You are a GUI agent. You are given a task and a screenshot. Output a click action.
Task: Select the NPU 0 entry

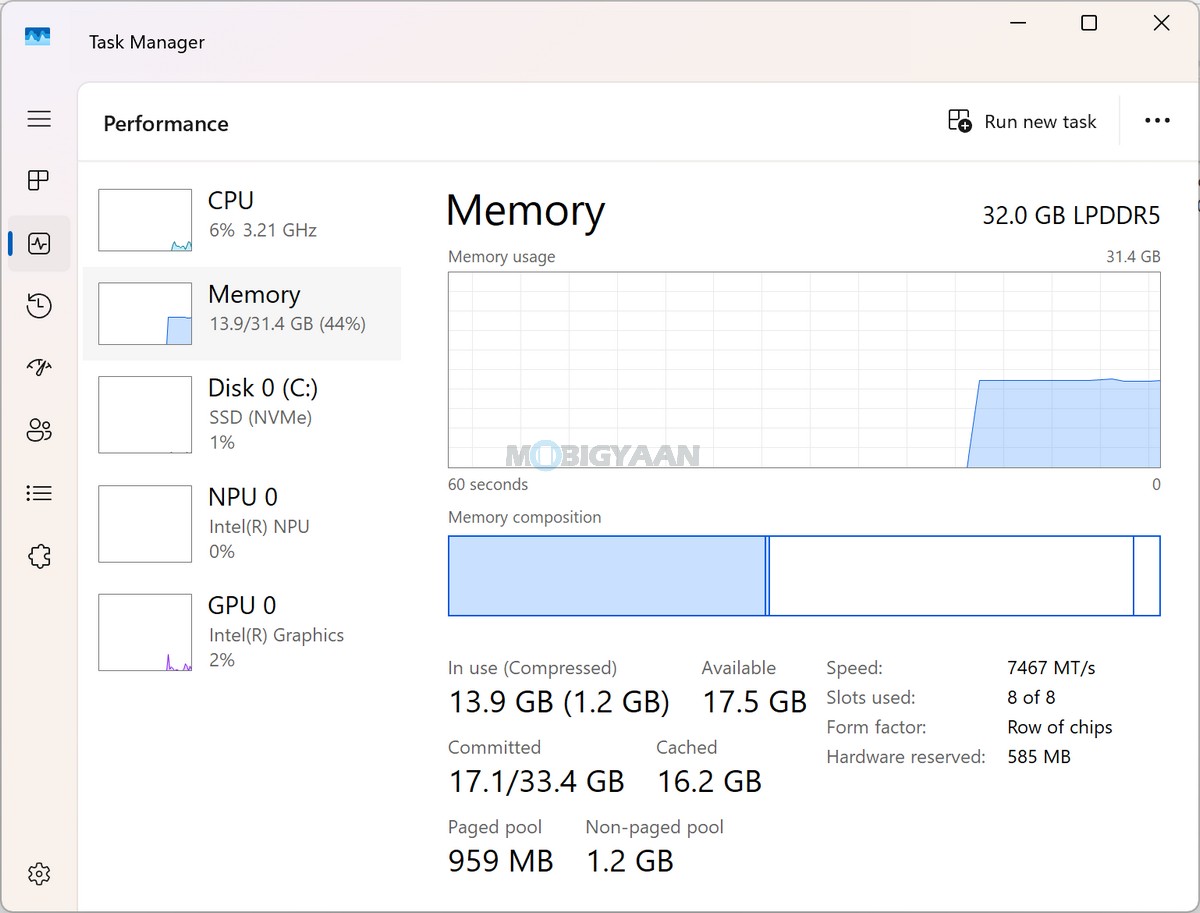tap(242, 523)
